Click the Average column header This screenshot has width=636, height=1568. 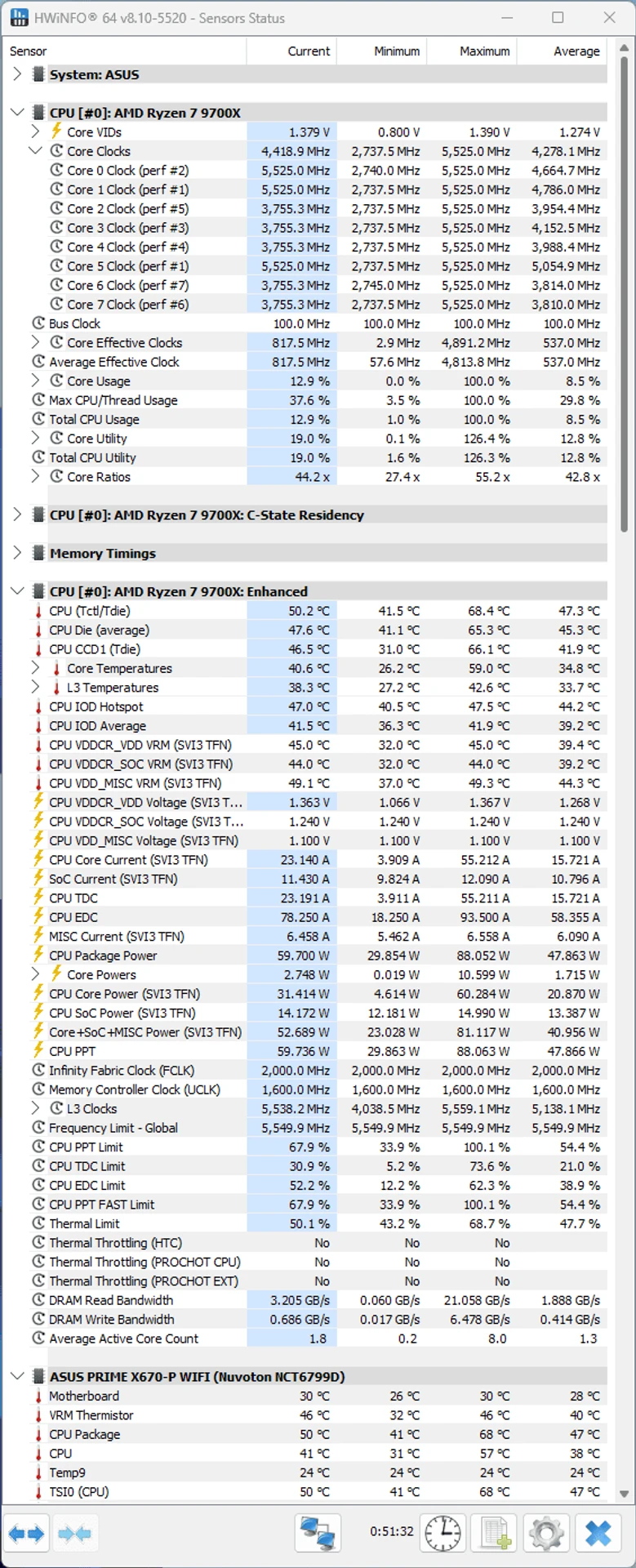(x=562, y=51)
